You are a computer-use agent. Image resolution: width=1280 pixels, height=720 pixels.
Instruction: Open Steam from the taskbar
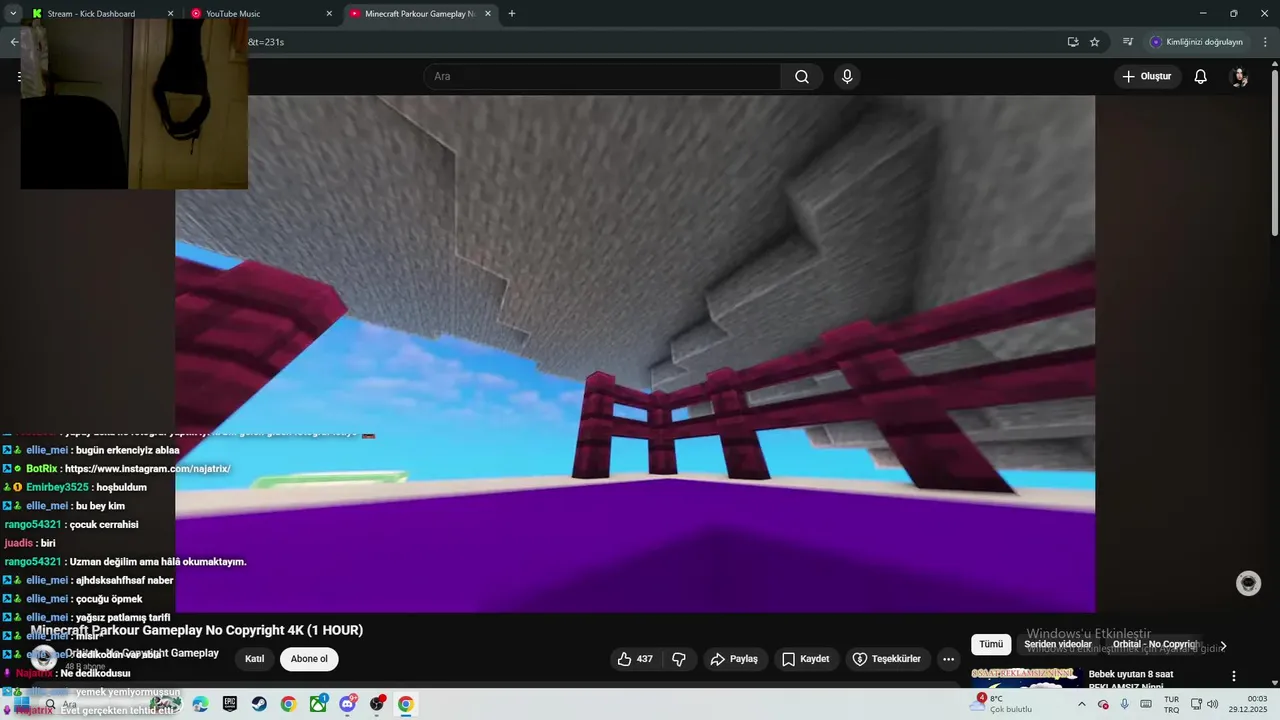[x=259, y=704]
